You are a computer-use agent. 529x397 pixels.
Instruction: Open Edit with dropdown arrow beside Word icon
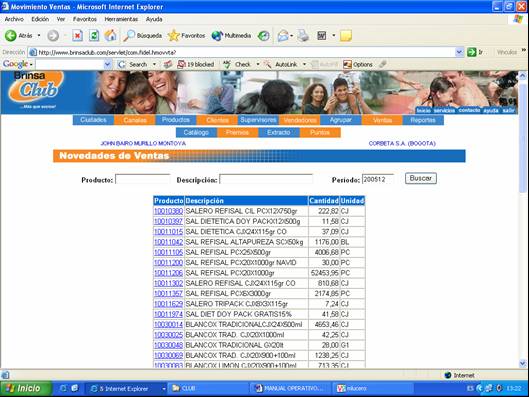pos(333,35)
